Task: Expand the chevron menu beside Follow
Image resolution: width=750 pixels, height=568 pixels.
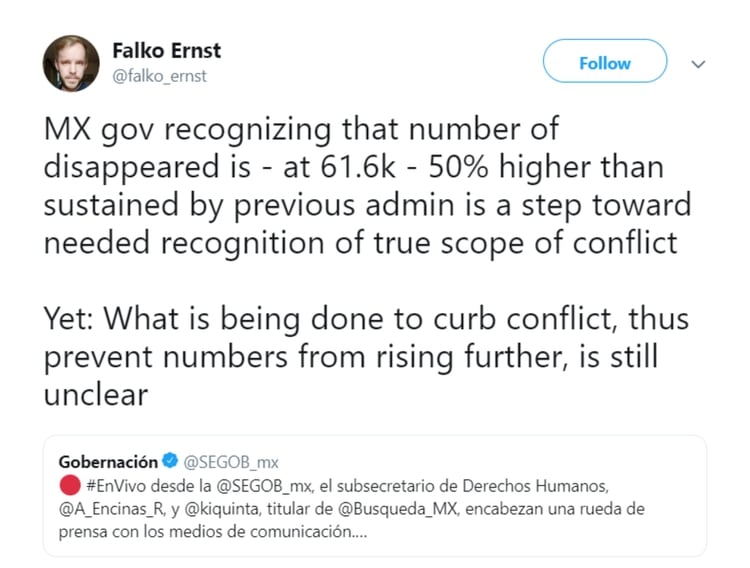Action: (x=699, y=63)
